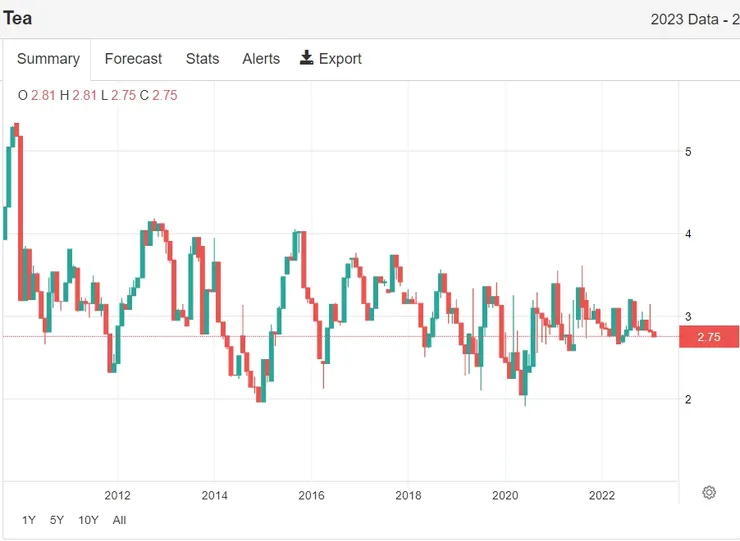Click the Export download icon

coord(307,58)
